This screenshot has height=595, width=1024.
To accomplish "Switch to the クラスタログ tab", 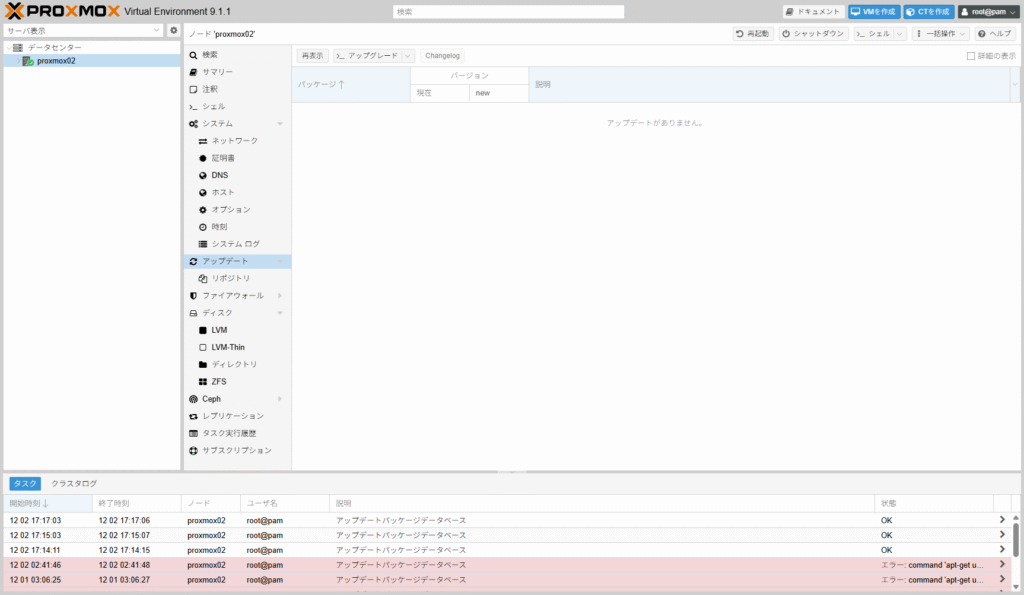I will click(74, 484).
